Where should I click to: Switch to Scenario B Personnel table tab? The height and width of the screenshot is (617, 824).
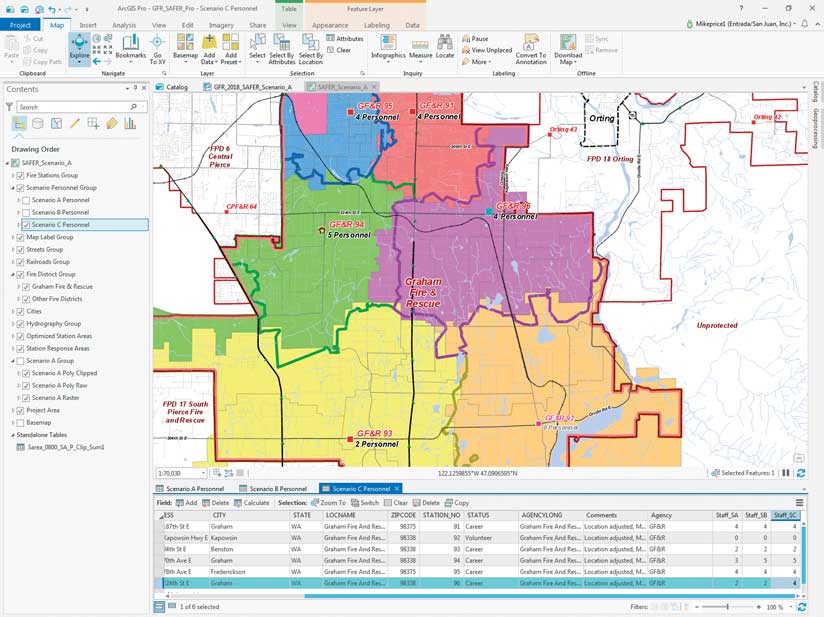(x=273, y=489)
